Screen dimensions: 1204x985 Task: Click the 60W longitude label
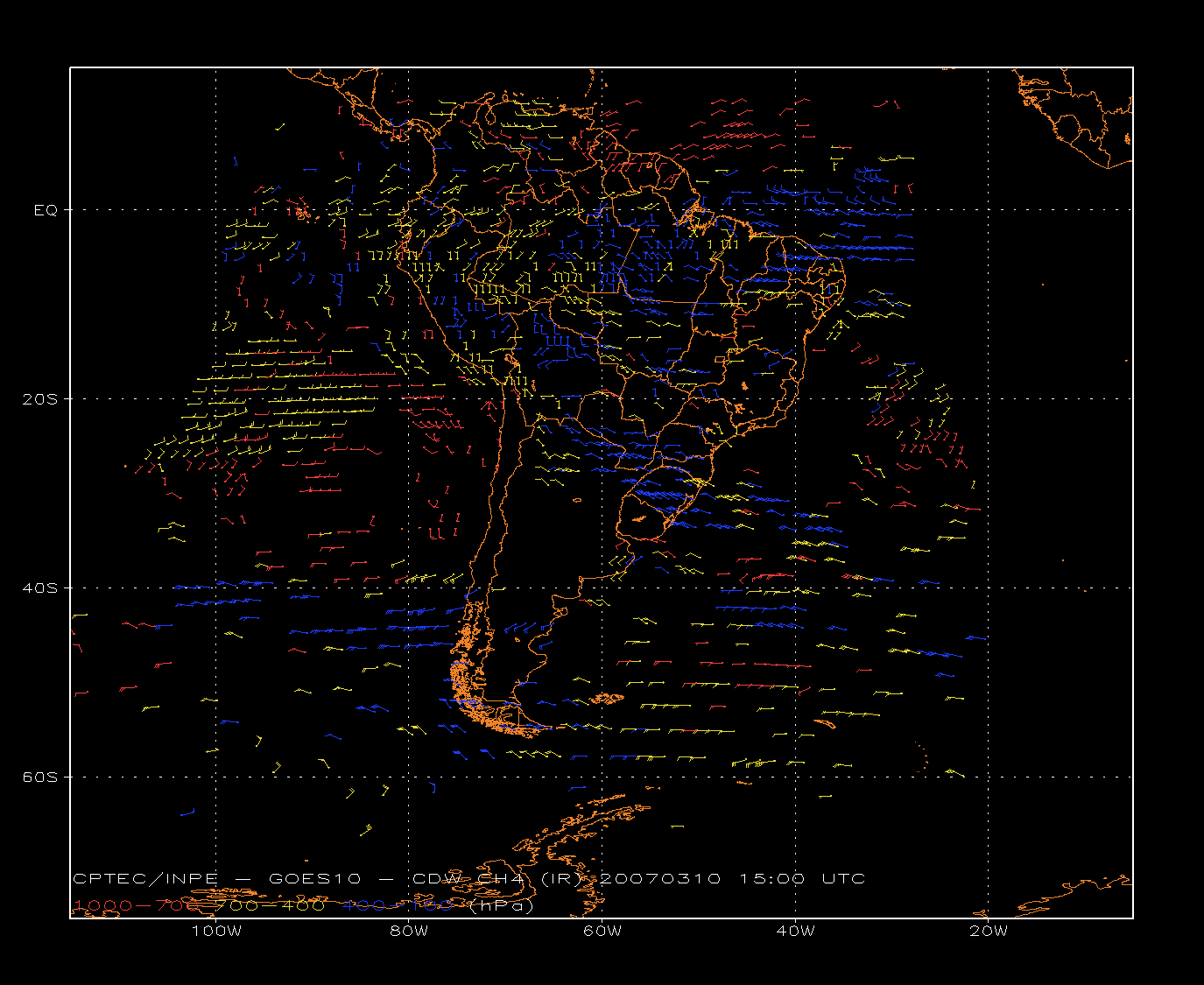click(602, 931)
